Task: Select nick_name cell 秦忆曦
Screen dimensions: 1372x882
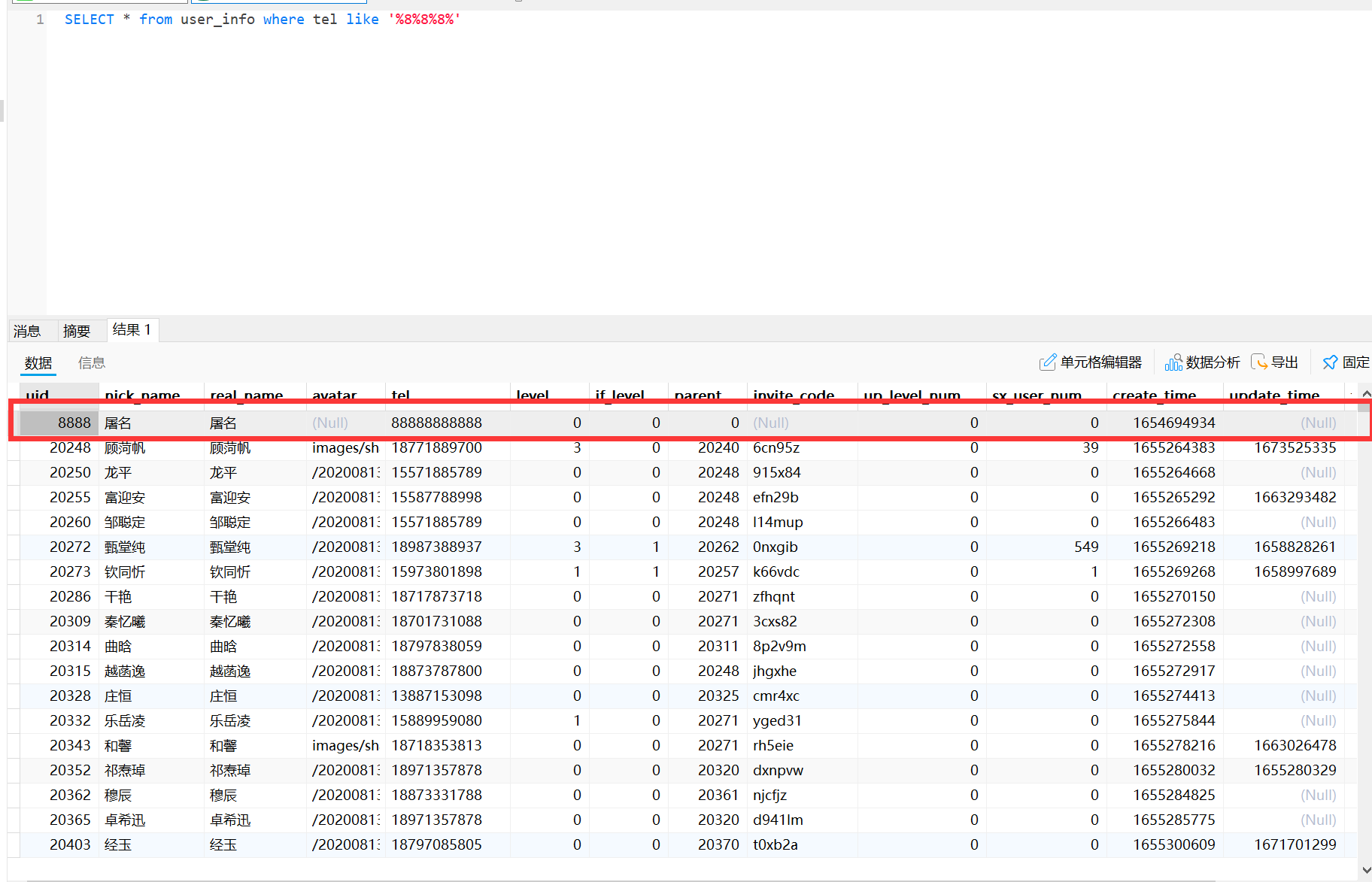Action: [x=151, y=621]
